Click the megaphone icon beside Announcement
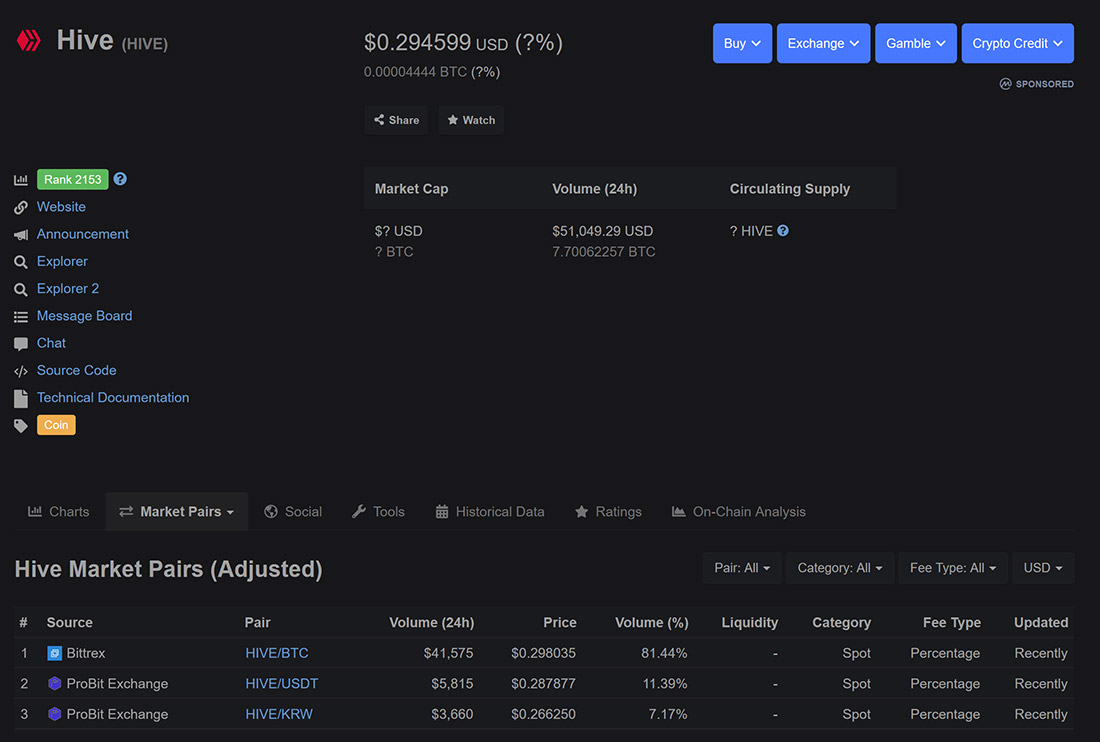This screenshot has width=1100, height=742. [x=21, y=235]
